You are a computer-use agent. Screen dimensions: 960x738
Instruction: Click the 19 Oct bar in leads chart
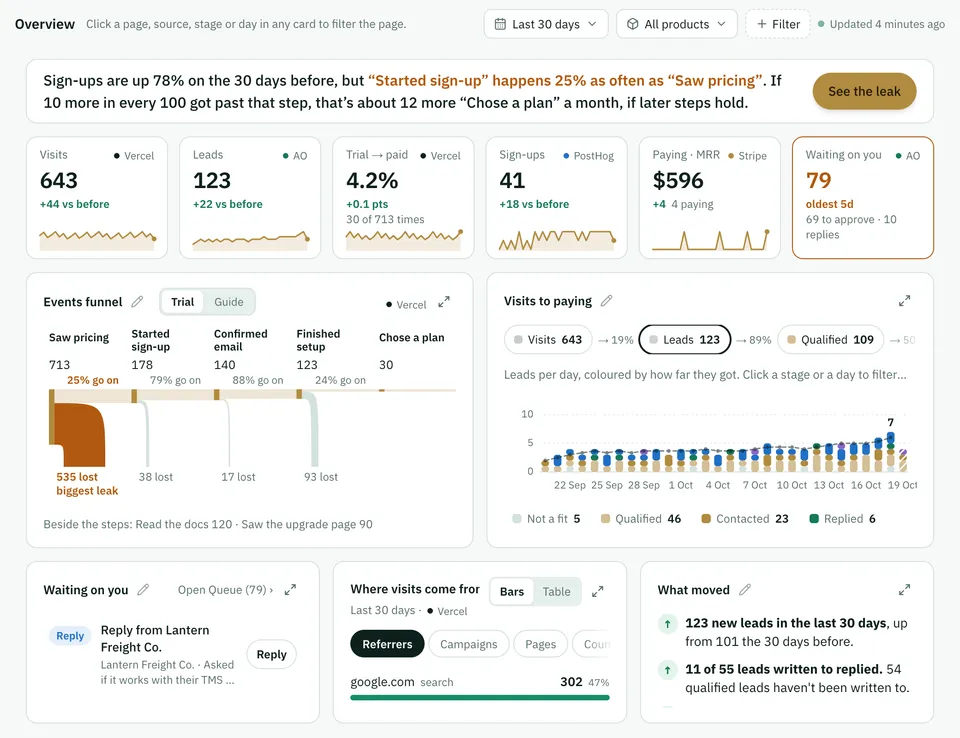click(x=903, y=460)
